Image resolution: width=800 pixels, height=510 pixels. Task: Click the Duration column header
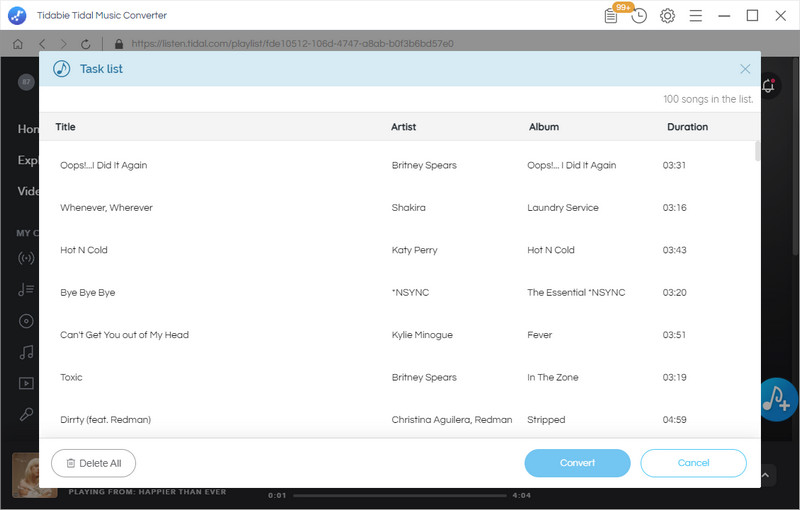pyautogui.click(x=687, y=127)
